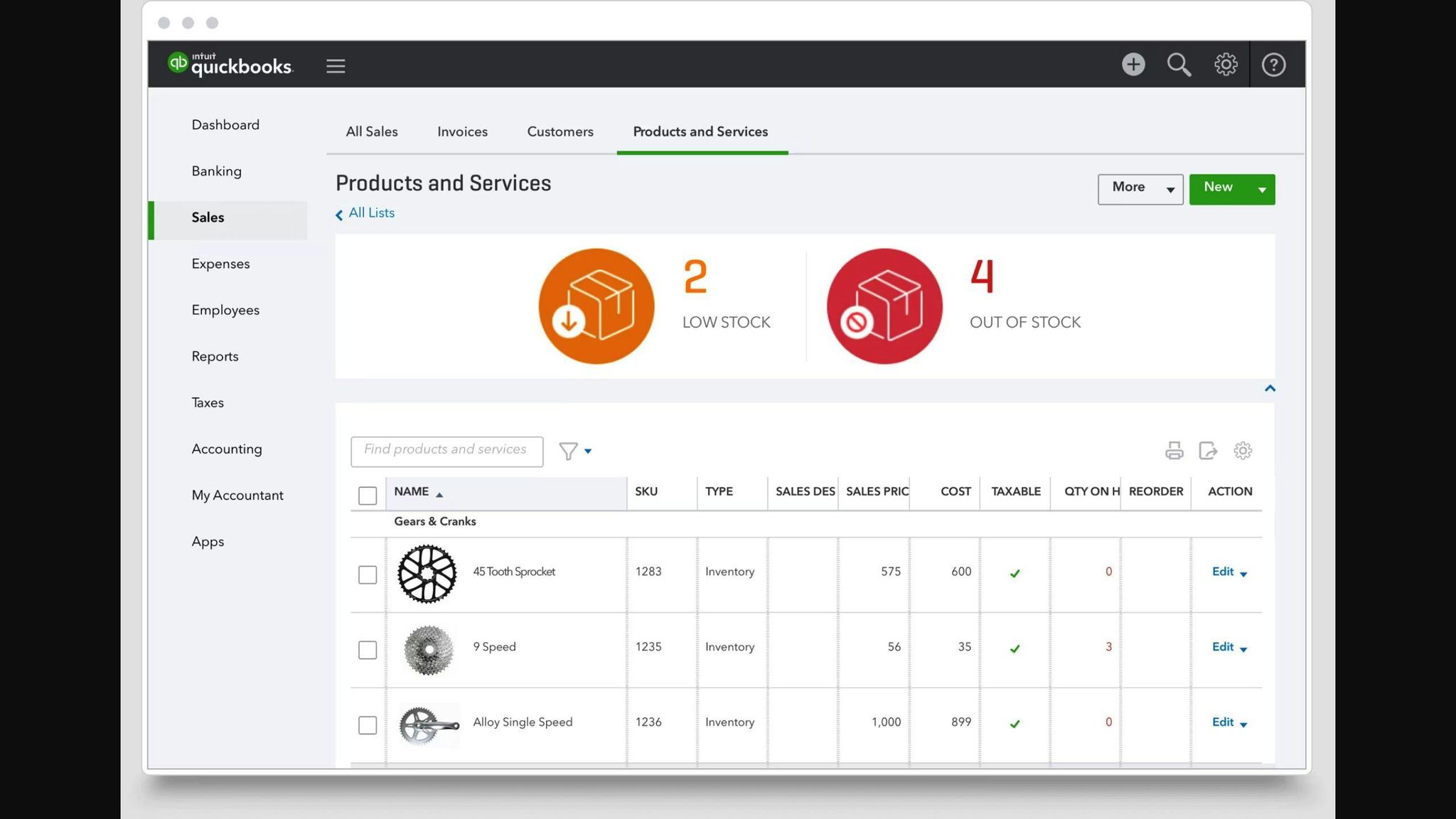
Task: Open Expenses in the sidebar
Action: (220, 264)
